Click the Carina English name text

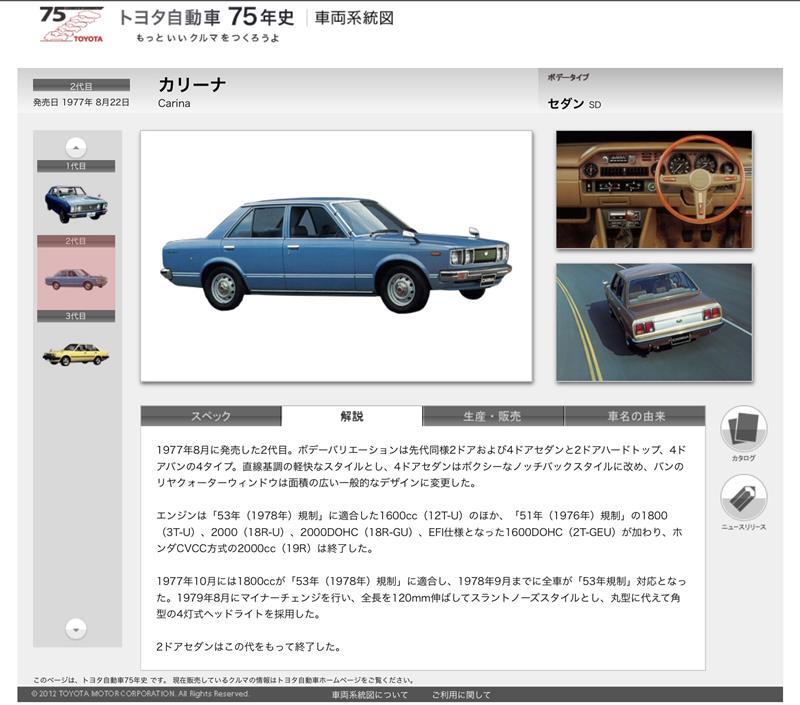[x=174, y=103]
